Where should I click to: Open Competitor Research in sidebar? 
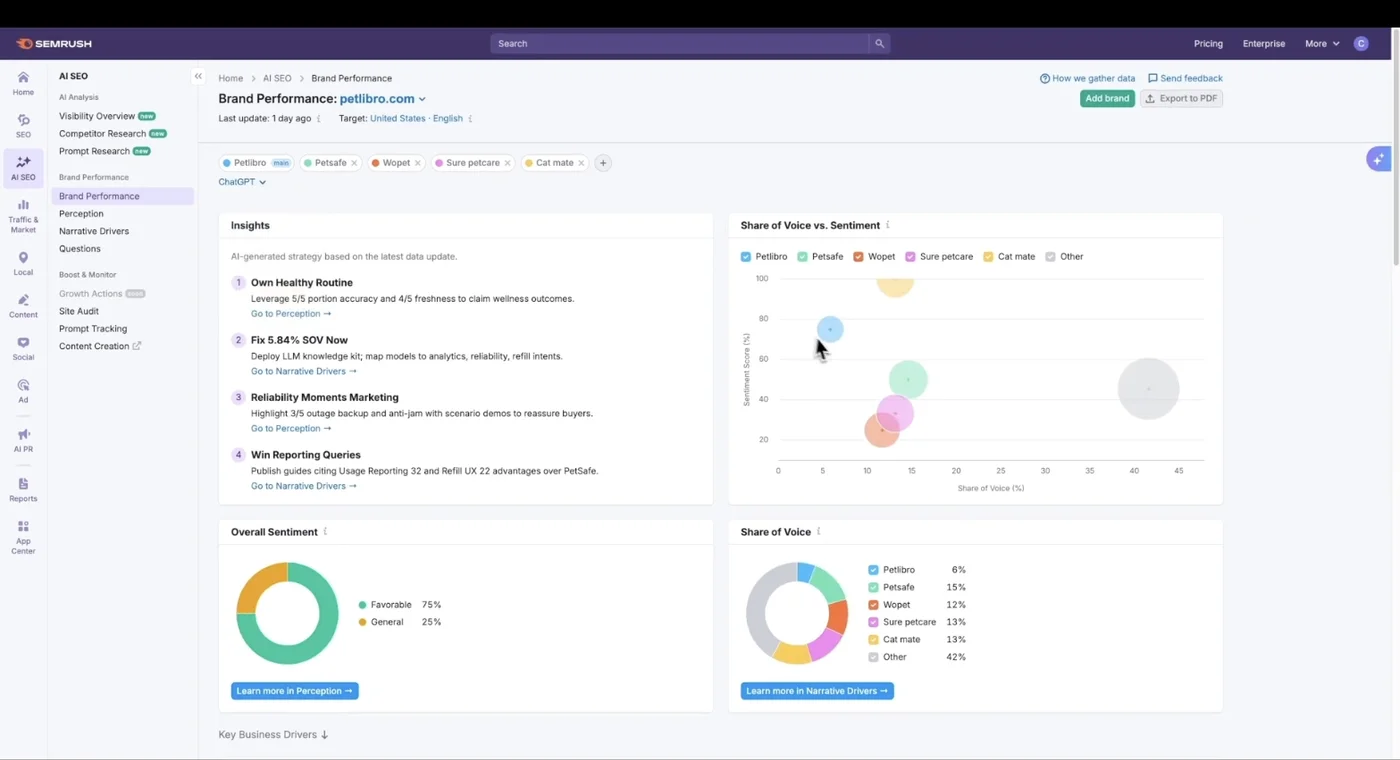tap(102, 134)
